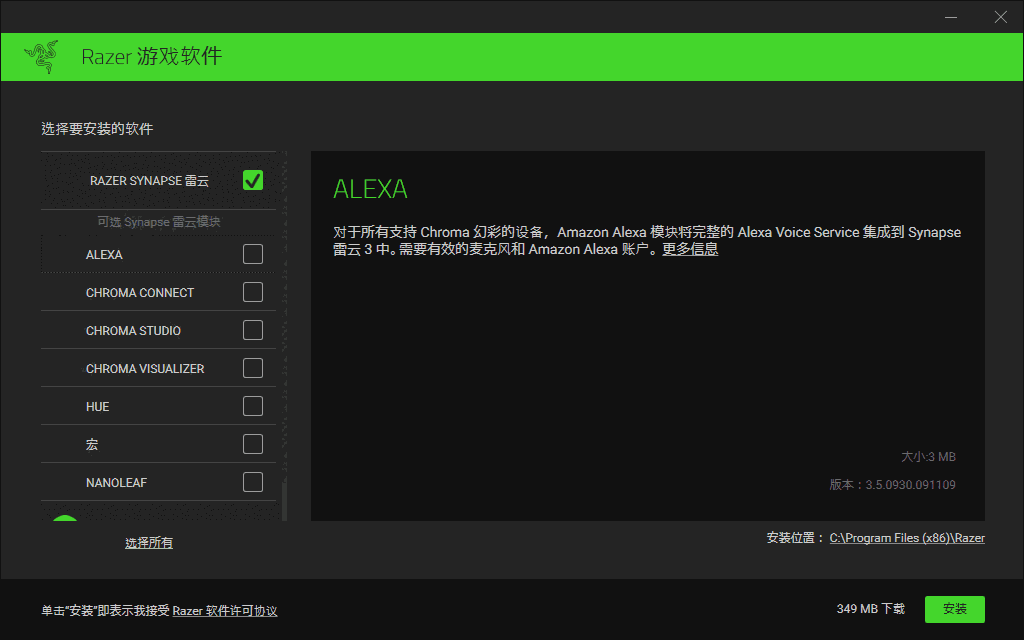Select the ALEXA list row label
1024x640 pixels.
[104, 255]
